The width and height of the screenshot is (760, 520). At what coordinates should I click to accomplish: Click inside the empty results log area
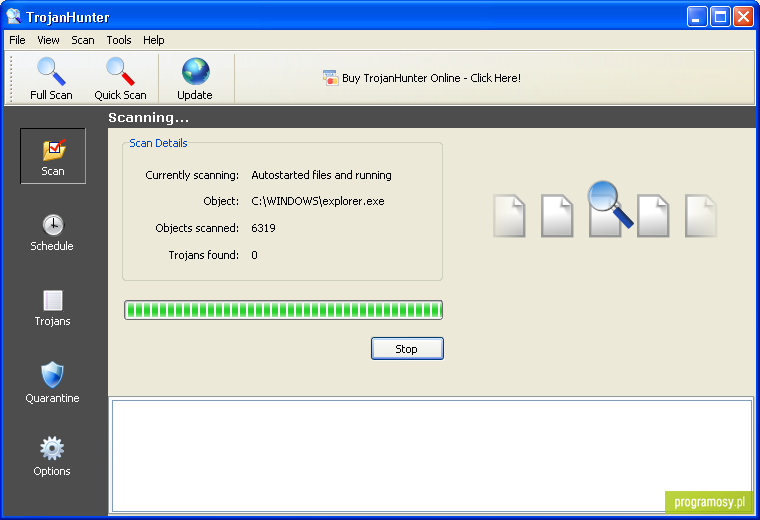tap(432, 456)
